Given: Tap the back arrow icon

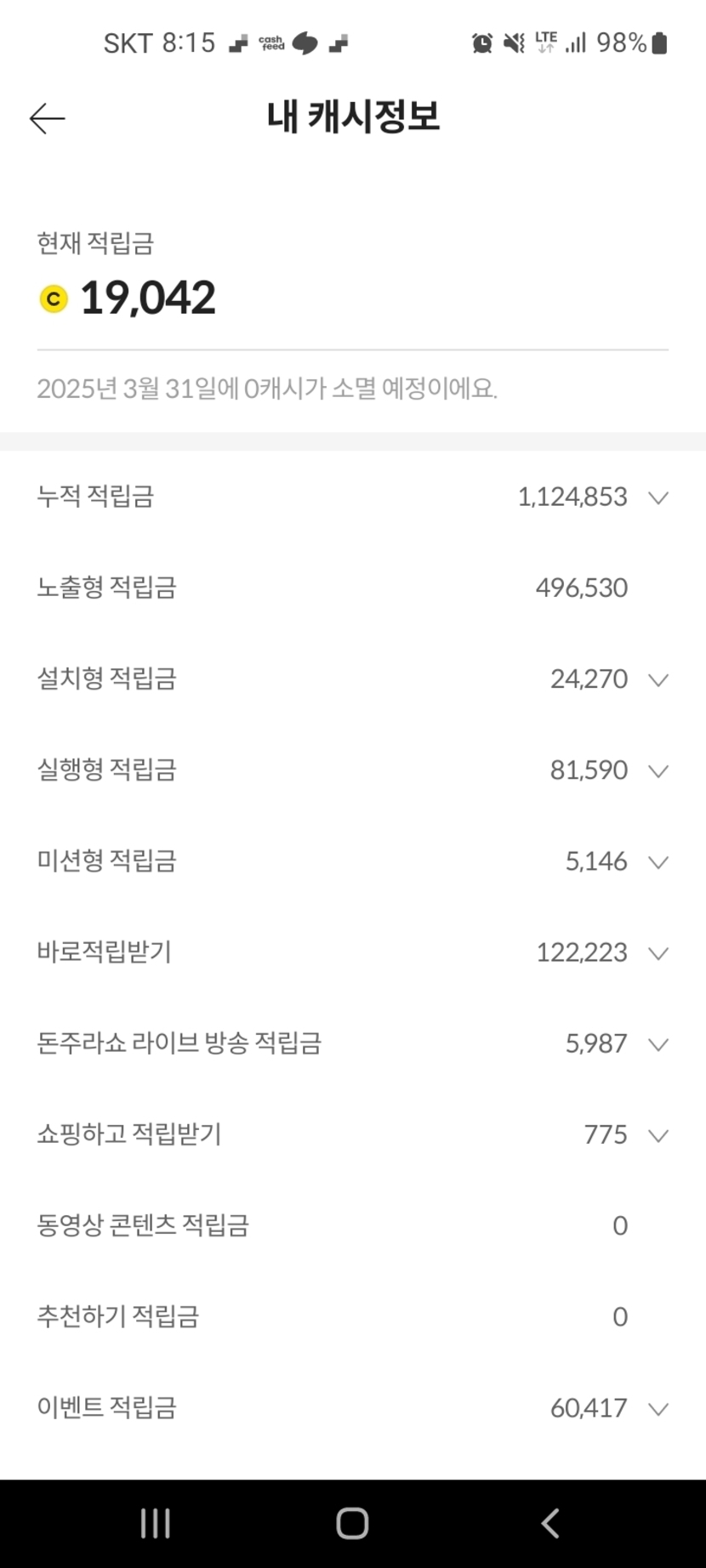Looking at the screenshot, I should (47, 118).
